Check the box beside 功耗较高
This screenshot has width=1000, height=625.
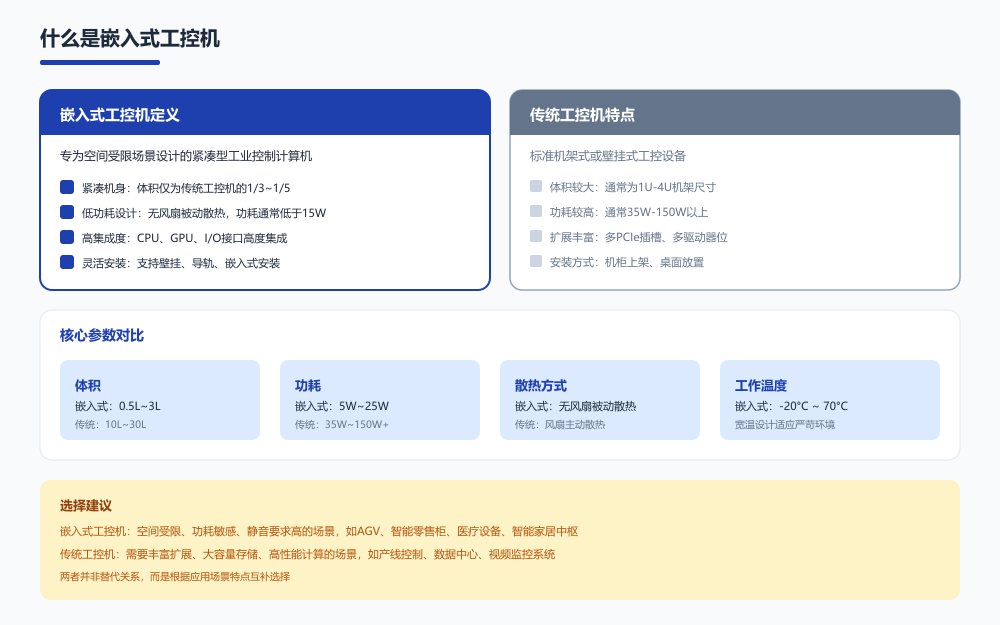(535, 211)
